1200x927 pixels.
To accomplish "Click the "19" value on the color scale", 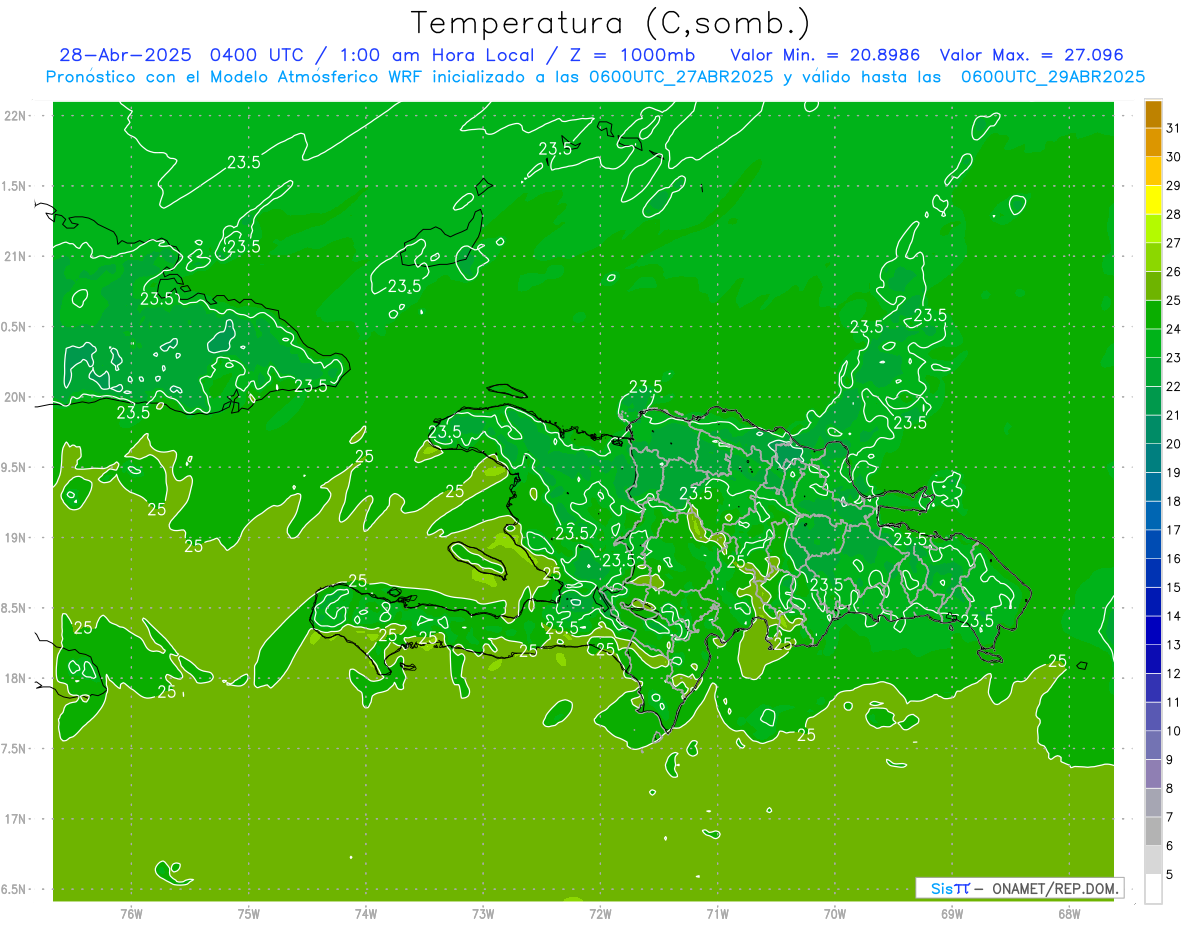I will click(1174, 473).
